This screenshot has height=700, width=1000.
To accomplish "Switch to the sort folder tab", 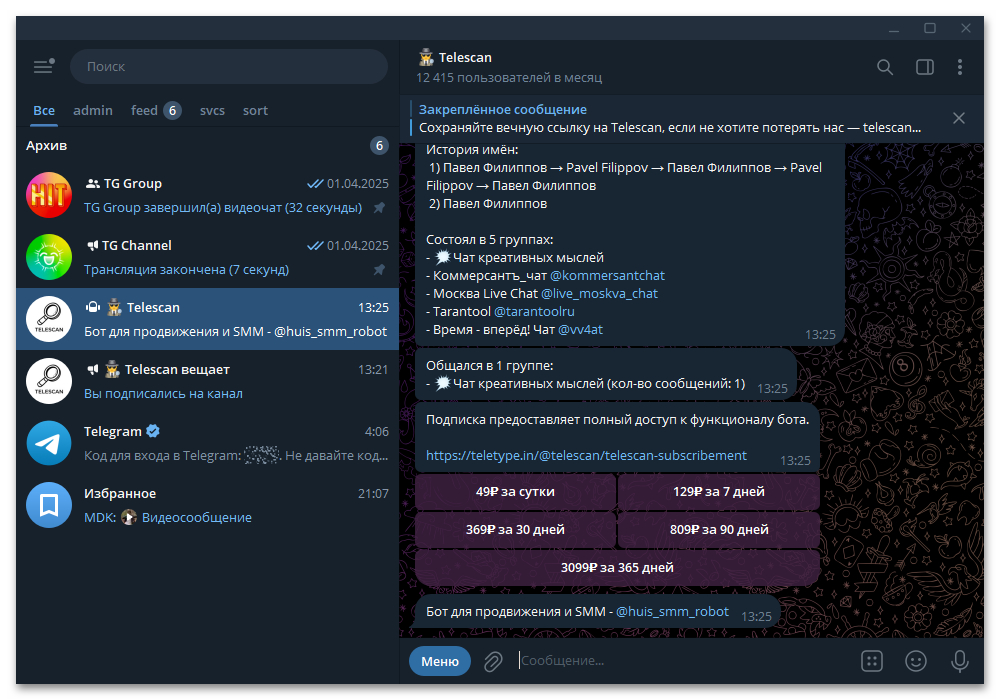I will click(255, 110).
